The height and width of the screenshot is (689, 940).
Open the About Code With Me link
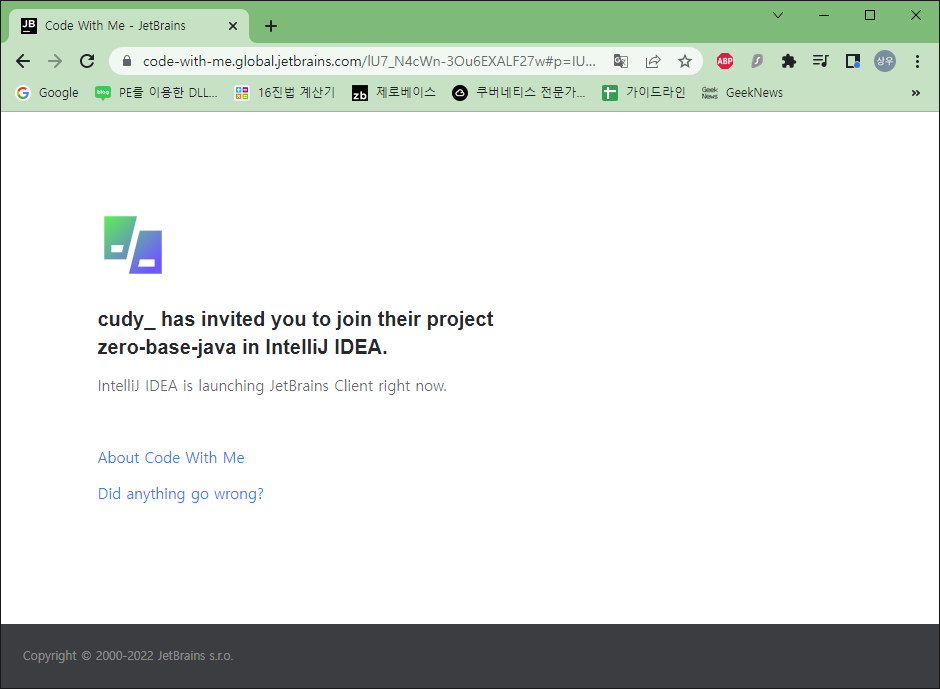pos(171,458)
